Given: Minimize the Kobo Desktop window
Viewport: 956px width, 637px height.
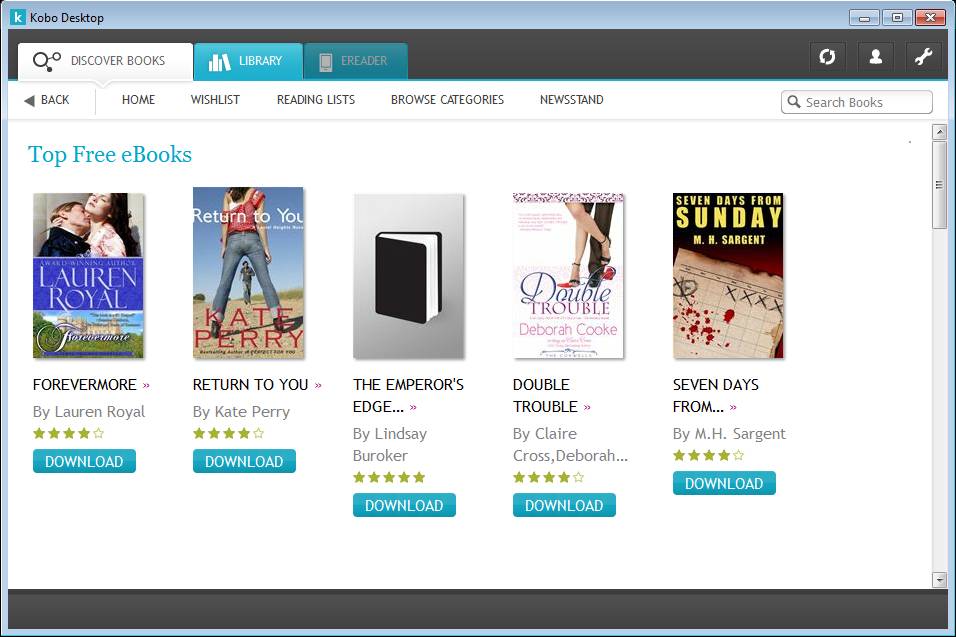Looking at the screenshot, I should pos(865,18).
